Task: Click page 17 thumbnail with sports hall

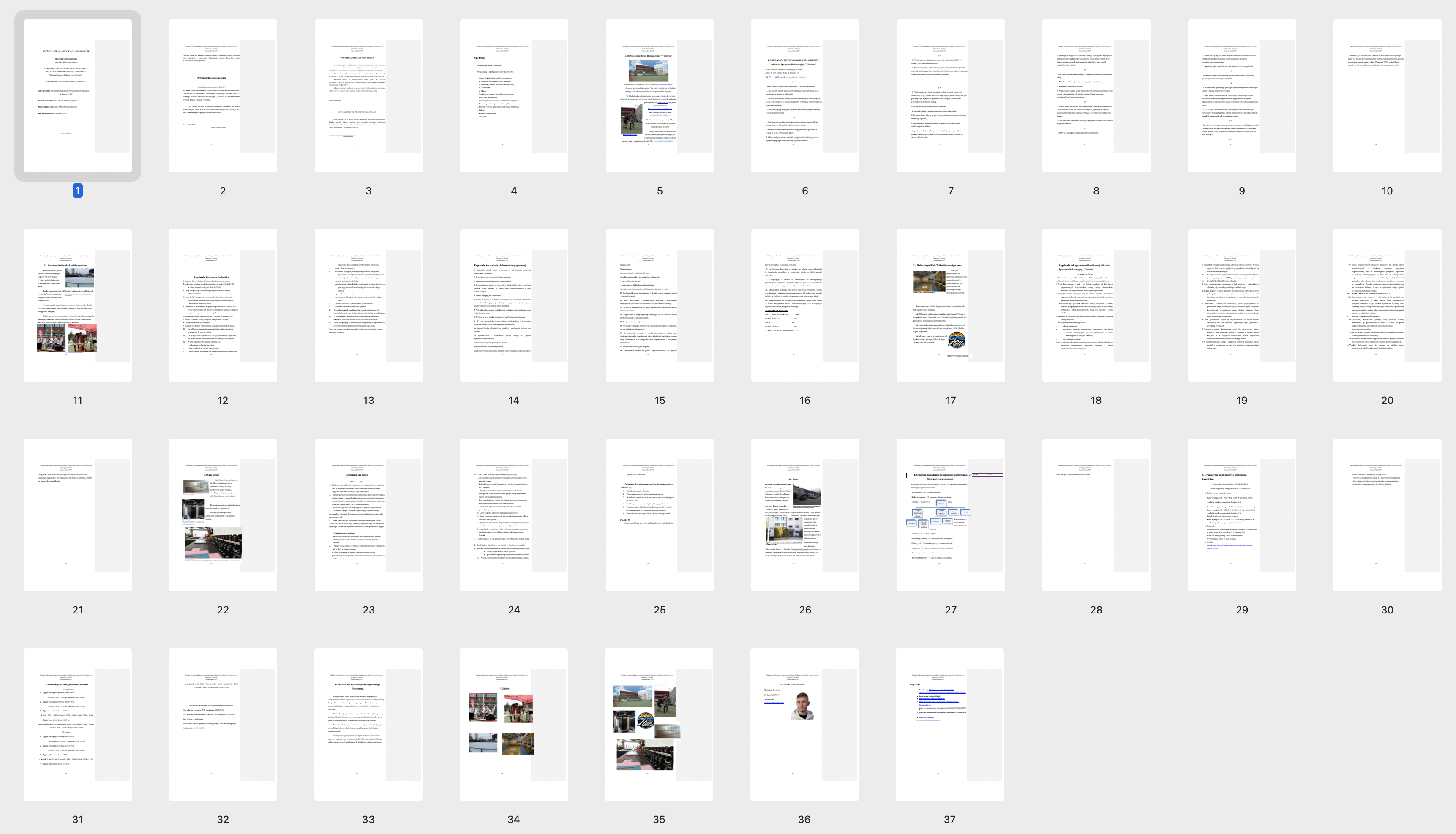Action: [x=950, y=305]
